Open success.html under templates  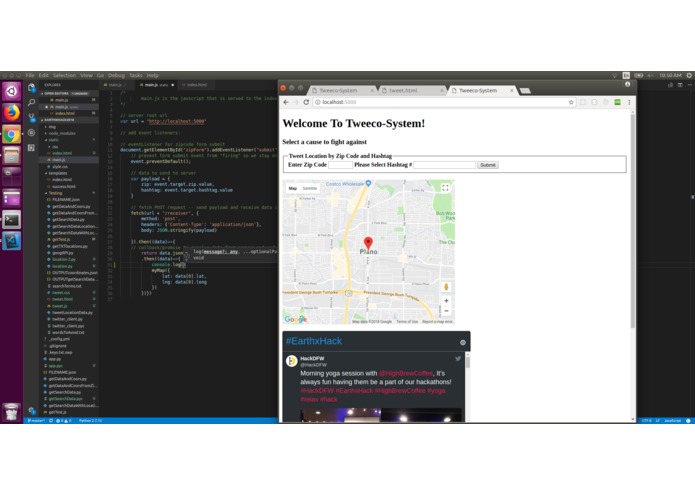pos(64,187)
